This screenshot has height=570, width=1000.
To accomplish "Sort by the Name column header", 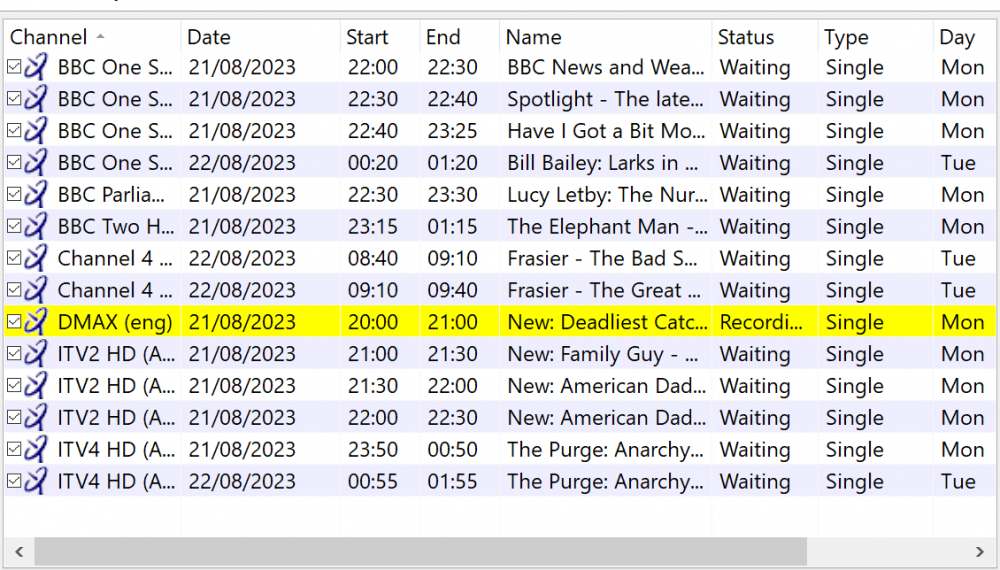I will (605, 37).
